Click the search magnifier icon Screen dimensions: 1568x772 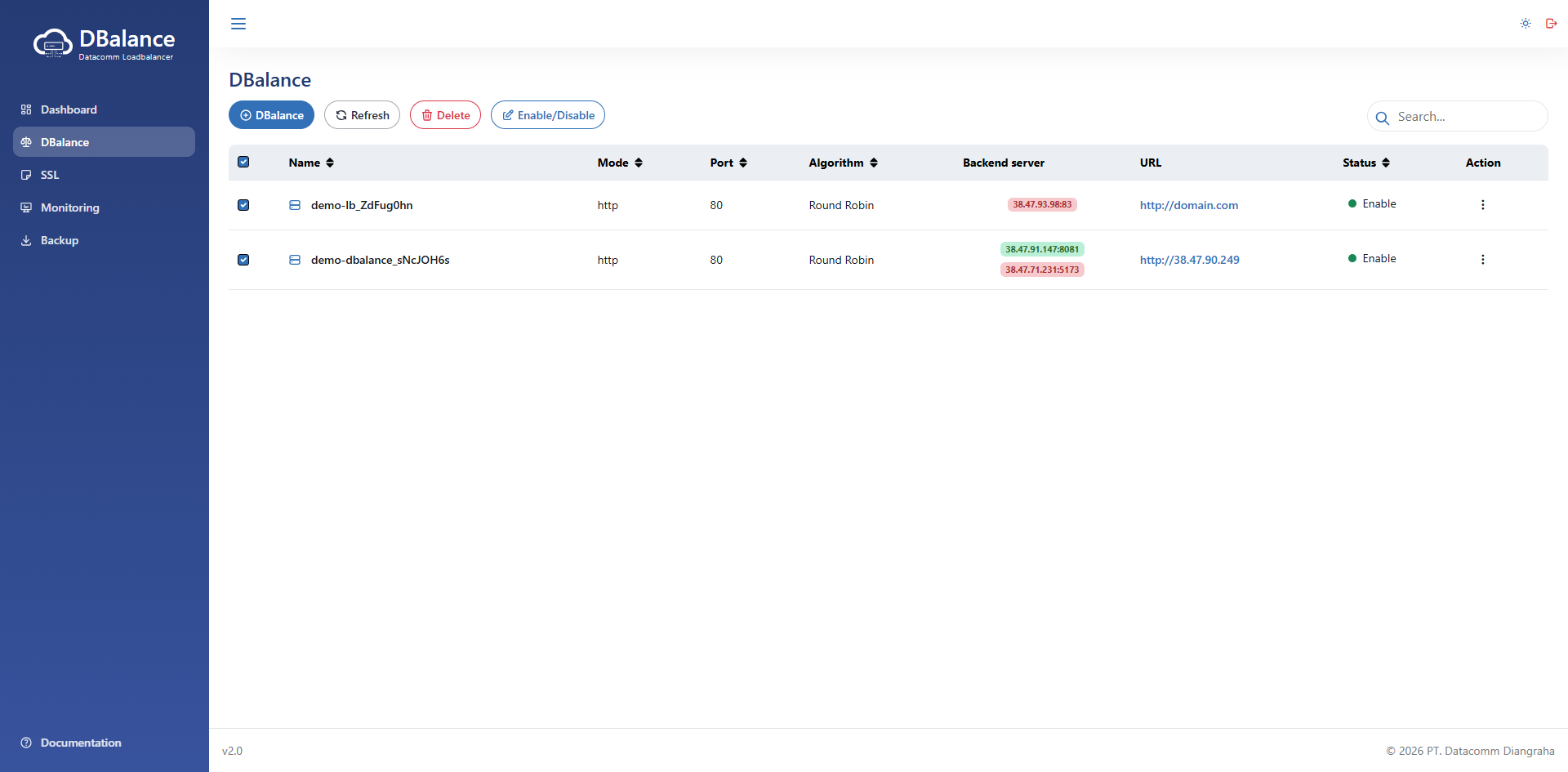pyautogui.click(x=1383, y=118)
